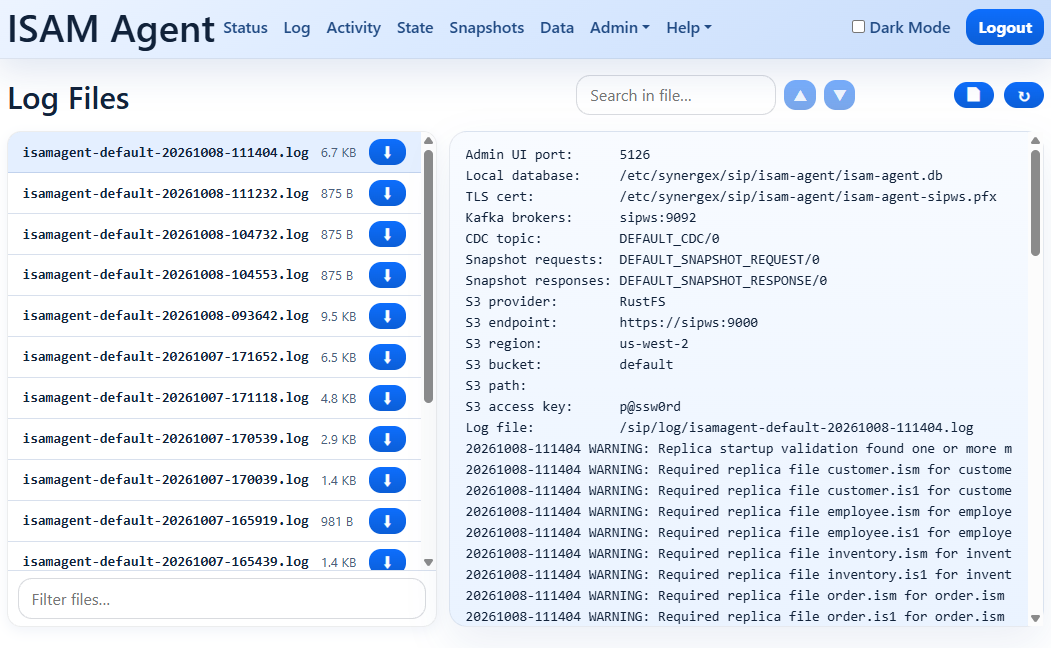The image size is (1051, 648).
Task: Download isamagent-default-20261007-171652.log
Action: pyautogui.click(x=387, y=357)
